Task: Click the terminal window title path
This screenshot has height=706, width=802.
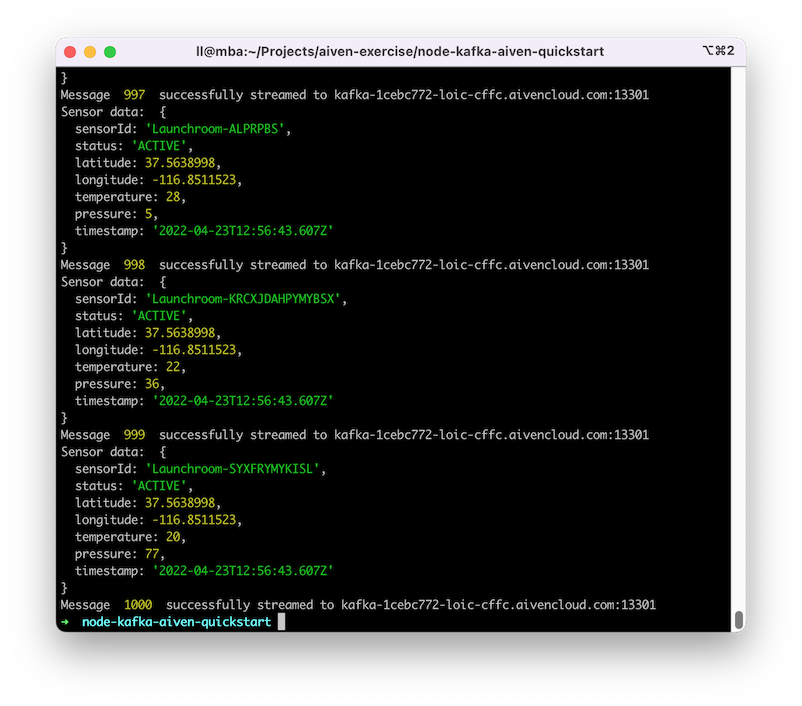Action: pyautogui.click(x=400, y=52)
